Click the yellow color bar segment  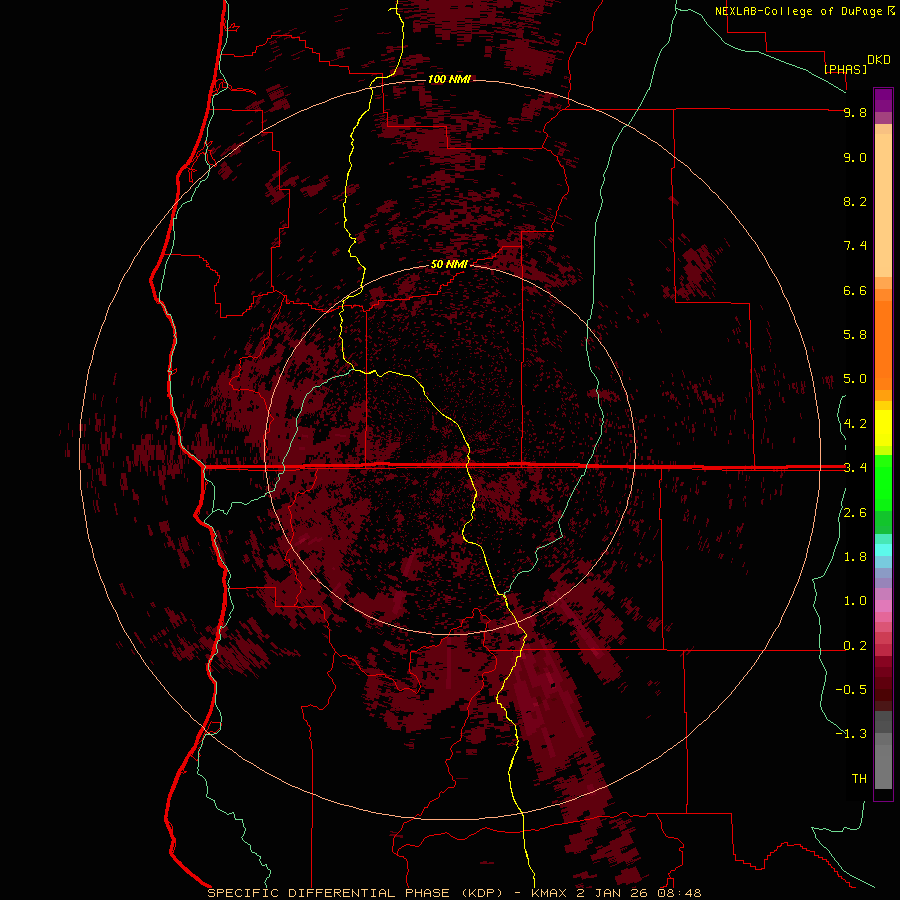[883, 428]
